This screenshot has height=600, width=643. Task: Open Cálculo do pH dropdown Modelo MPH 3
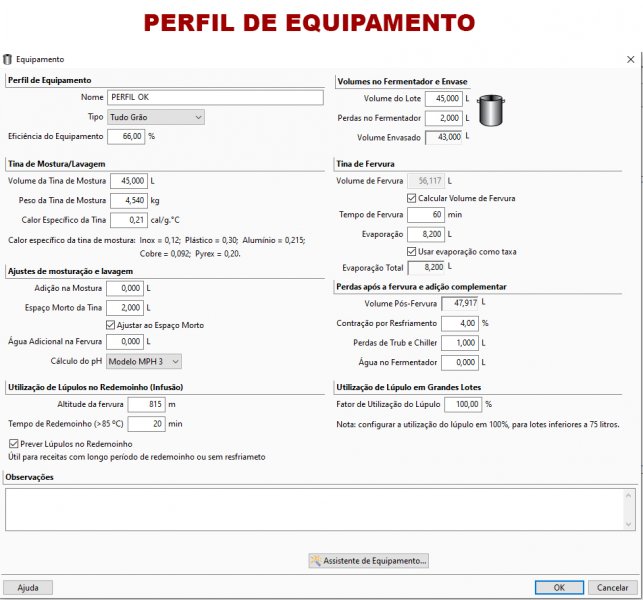(x=144, y=362)
